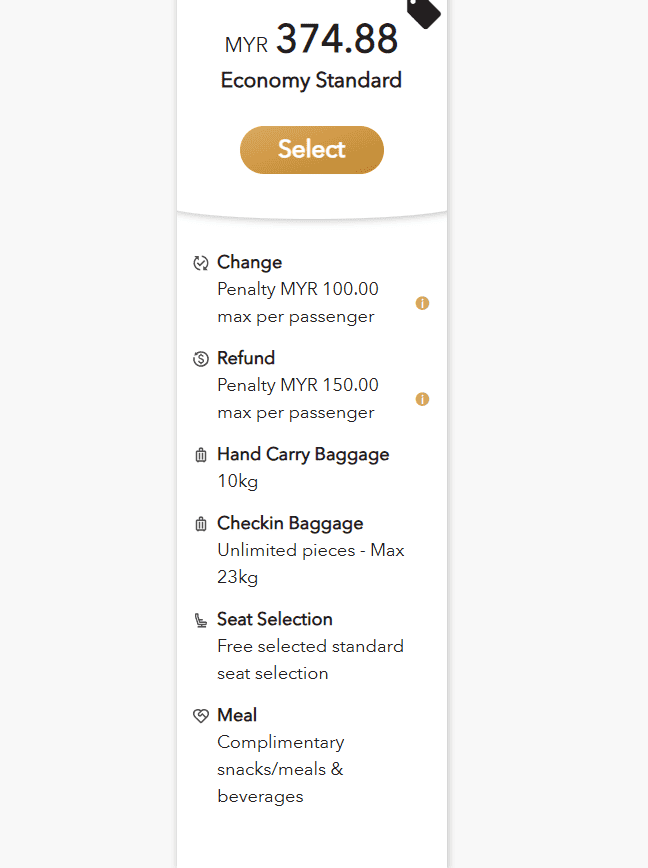This screenshot has height=868, width=648.
Task: Click the Change circular arrows icon
Action: [x=201, y=263]
